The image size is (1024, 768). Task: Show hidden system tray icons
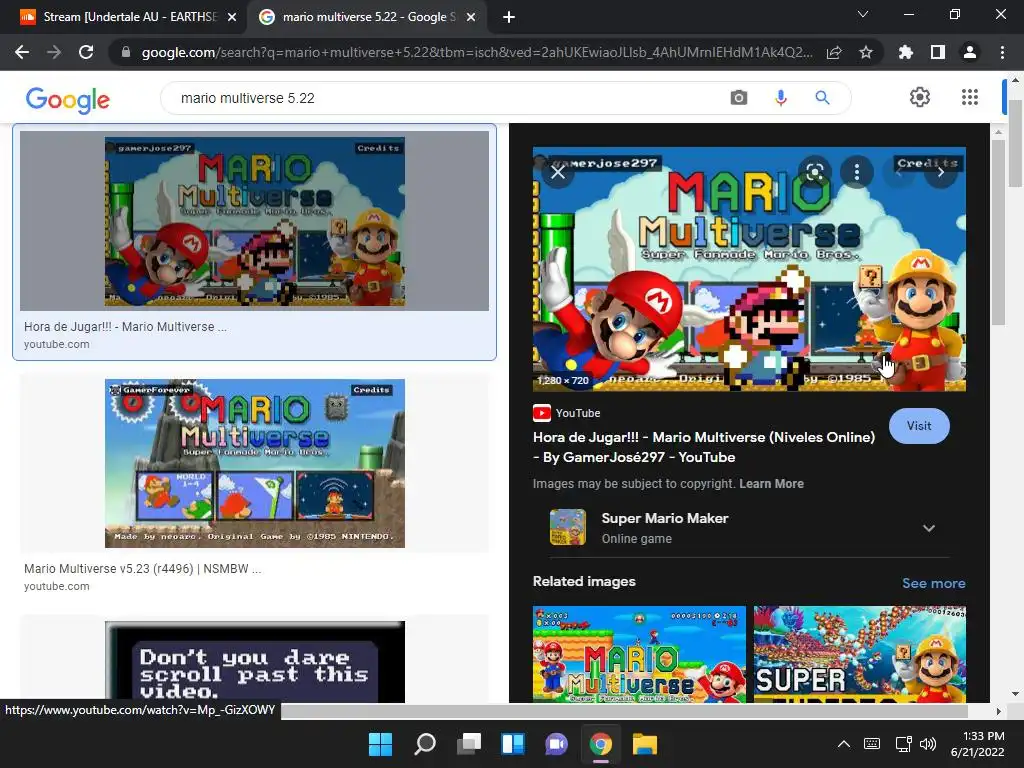point(844,744)
